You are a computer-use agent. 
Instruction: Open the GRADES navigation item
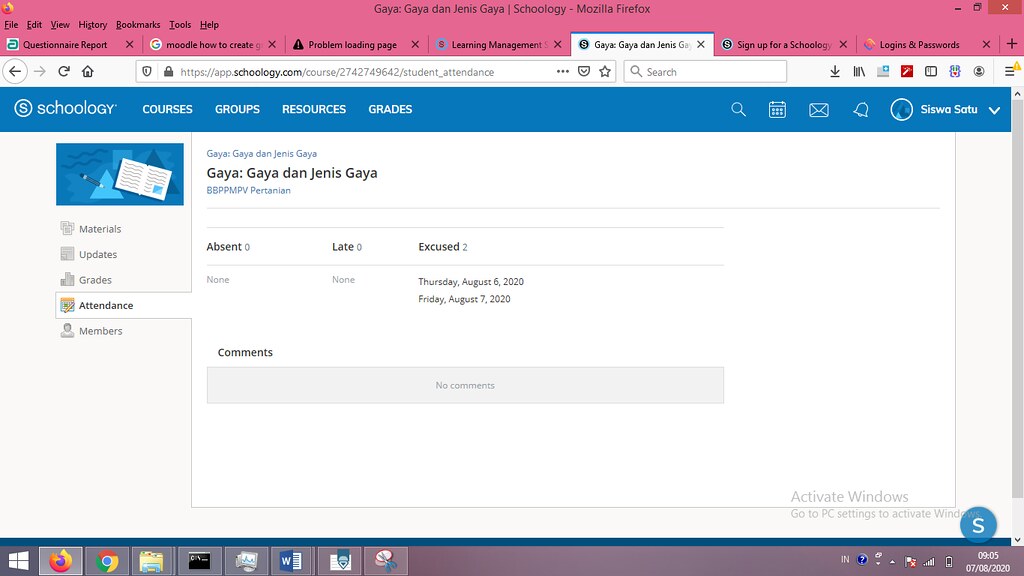(x=390, y=110)
